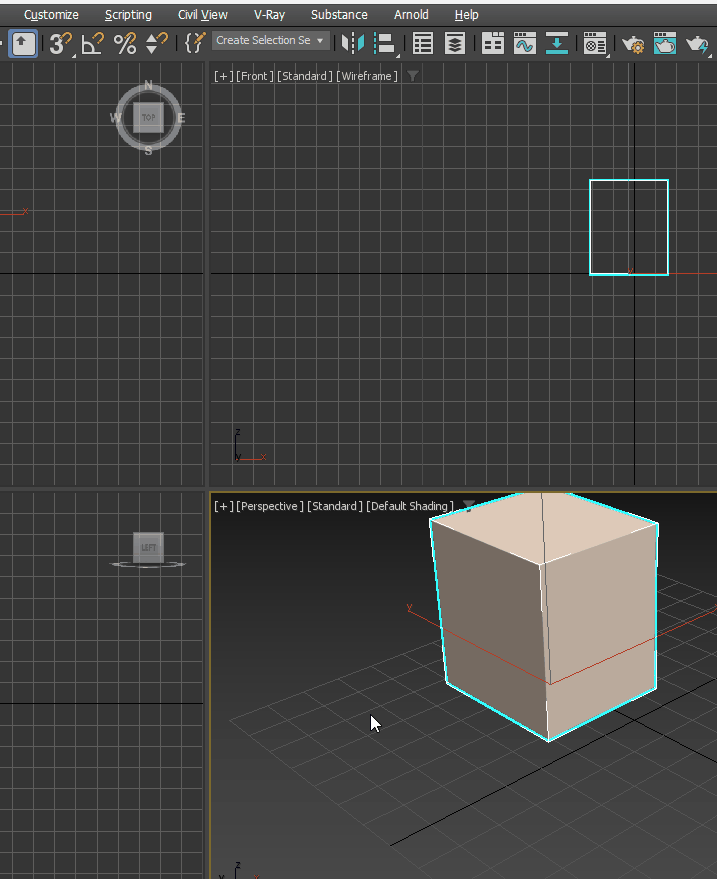Open the Help menu
Image resolution: width=717 pixels, height=879 pixels.
coord(466,15)
